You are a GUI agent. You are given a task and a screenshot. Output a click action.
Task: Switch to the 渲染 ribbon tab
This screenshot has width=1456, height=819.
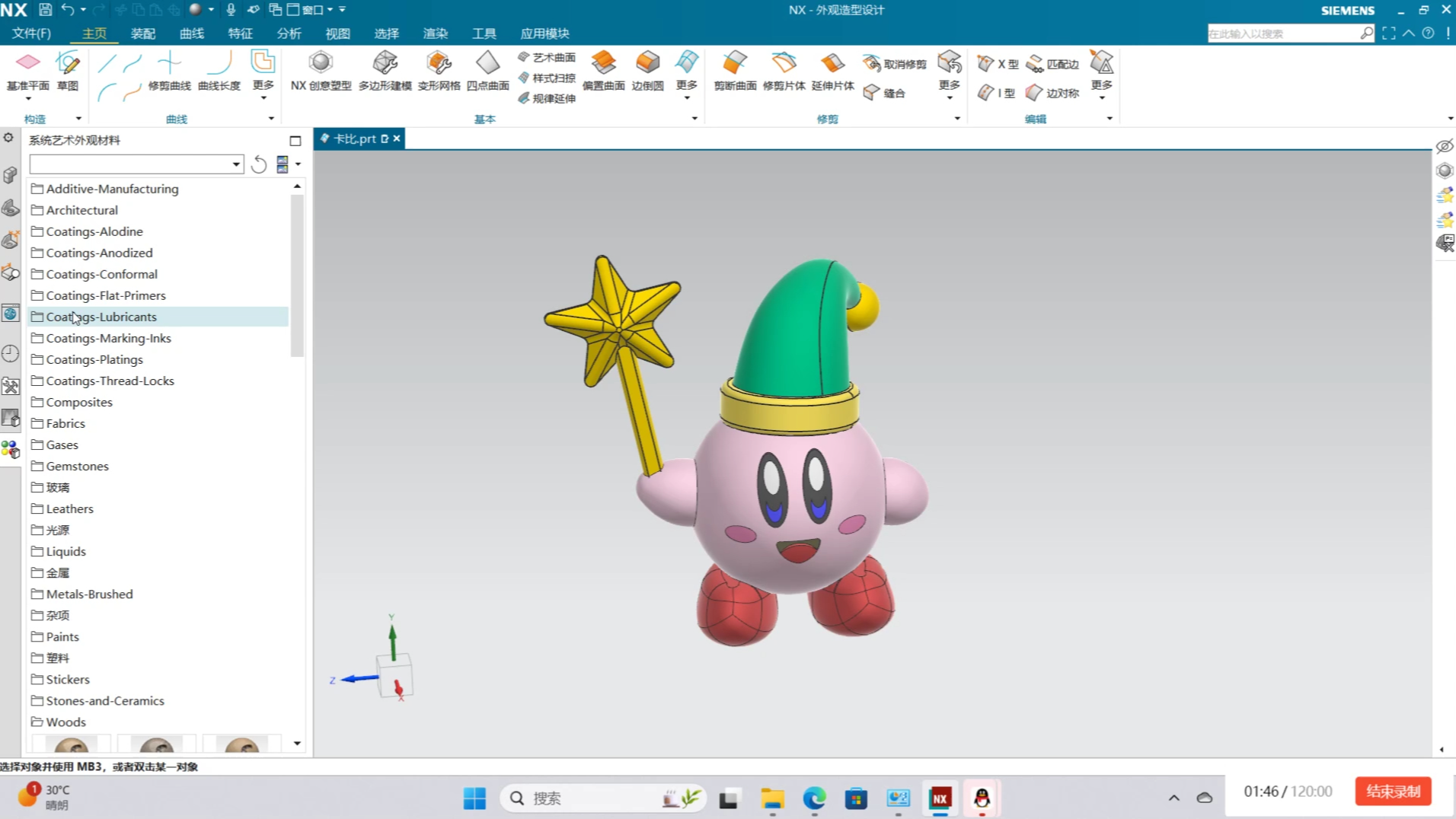(x=436, y=33)
